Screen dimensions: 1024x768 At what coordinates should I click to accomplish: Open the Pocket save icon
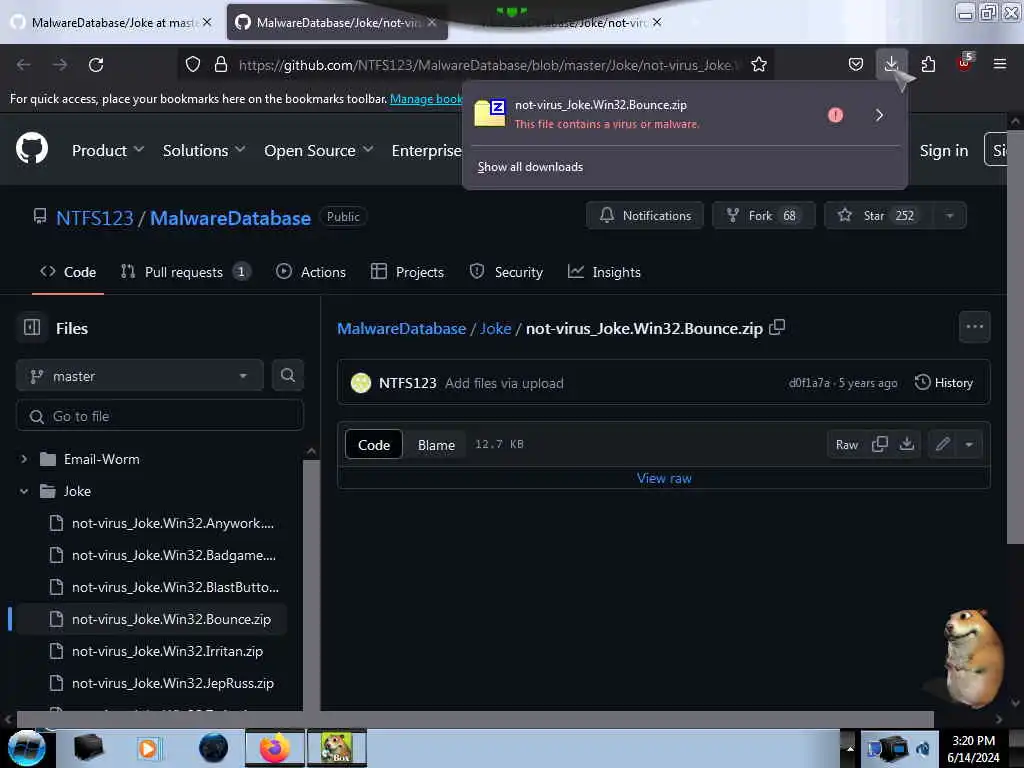(x=856, y=64)
